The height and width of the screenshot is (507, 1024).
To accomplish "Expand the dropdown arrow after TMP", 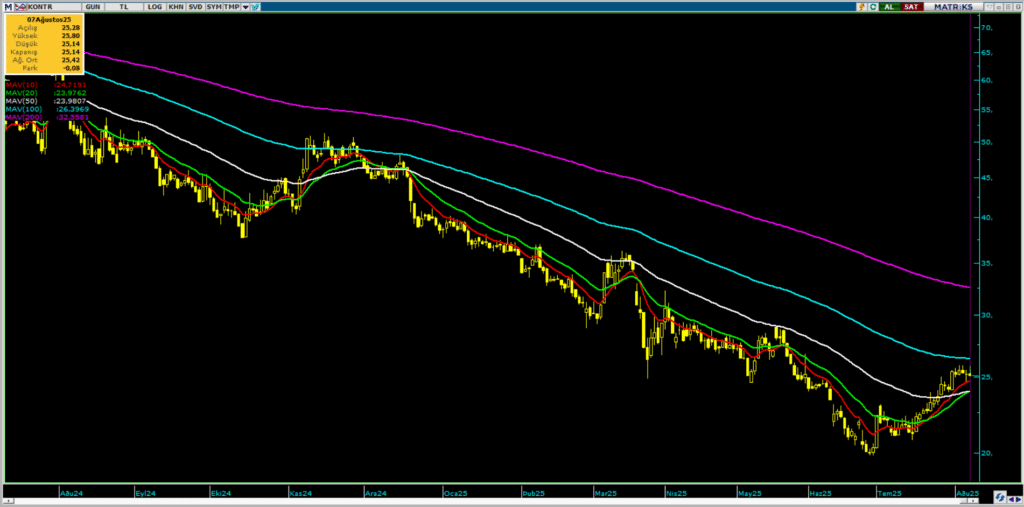I will click(245, 6).
